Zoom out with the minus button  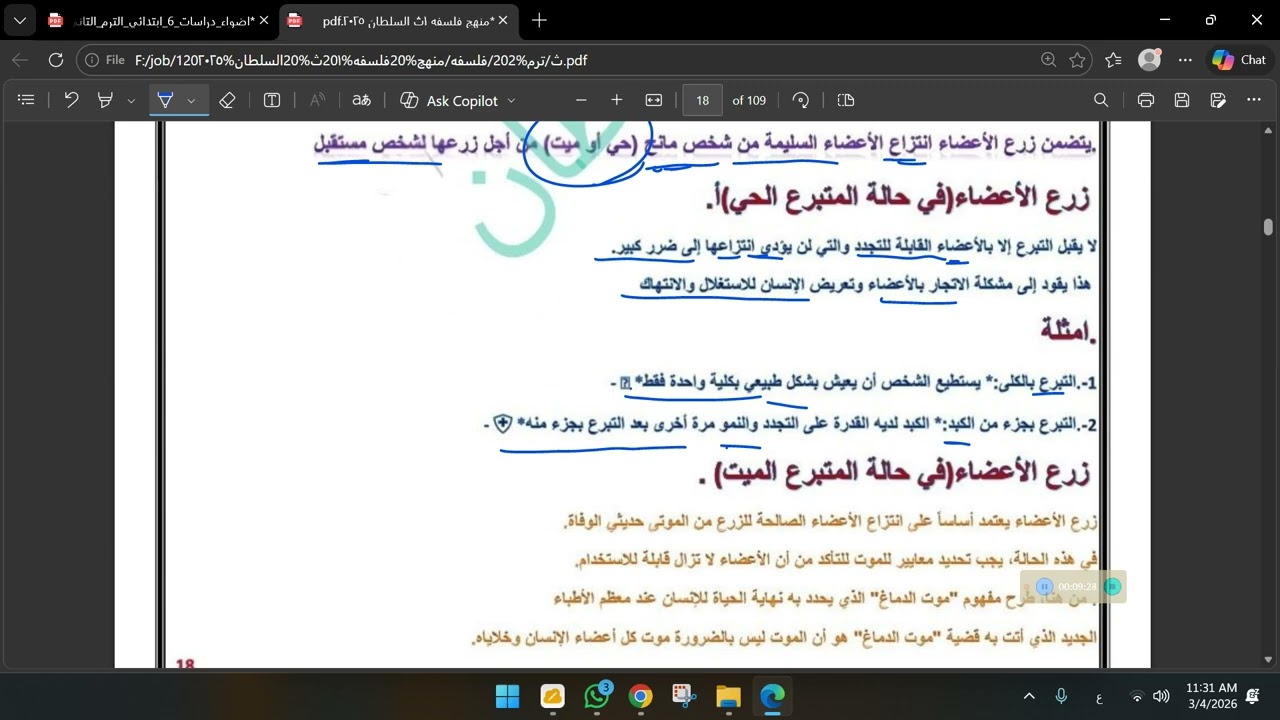[581, 100]
